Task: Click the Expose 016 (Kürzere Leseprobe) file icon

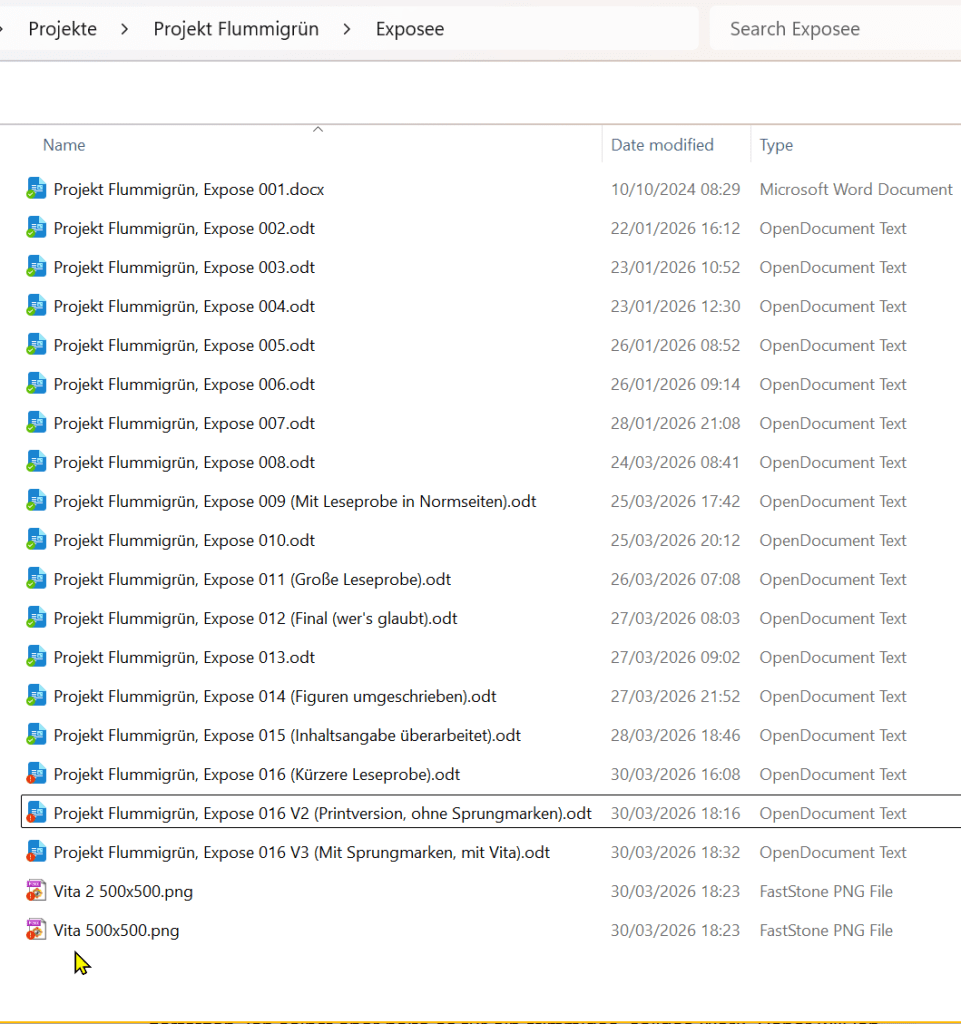Action: tap(36, 774)
